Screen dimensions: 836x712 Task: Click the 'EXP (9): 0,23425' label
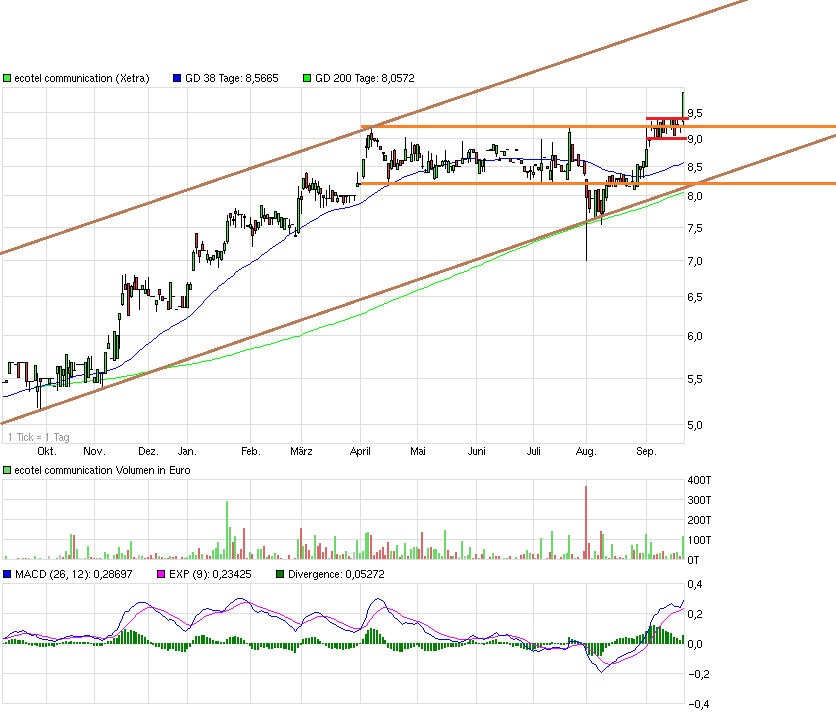pyautogui.click(x=210, y=574)
